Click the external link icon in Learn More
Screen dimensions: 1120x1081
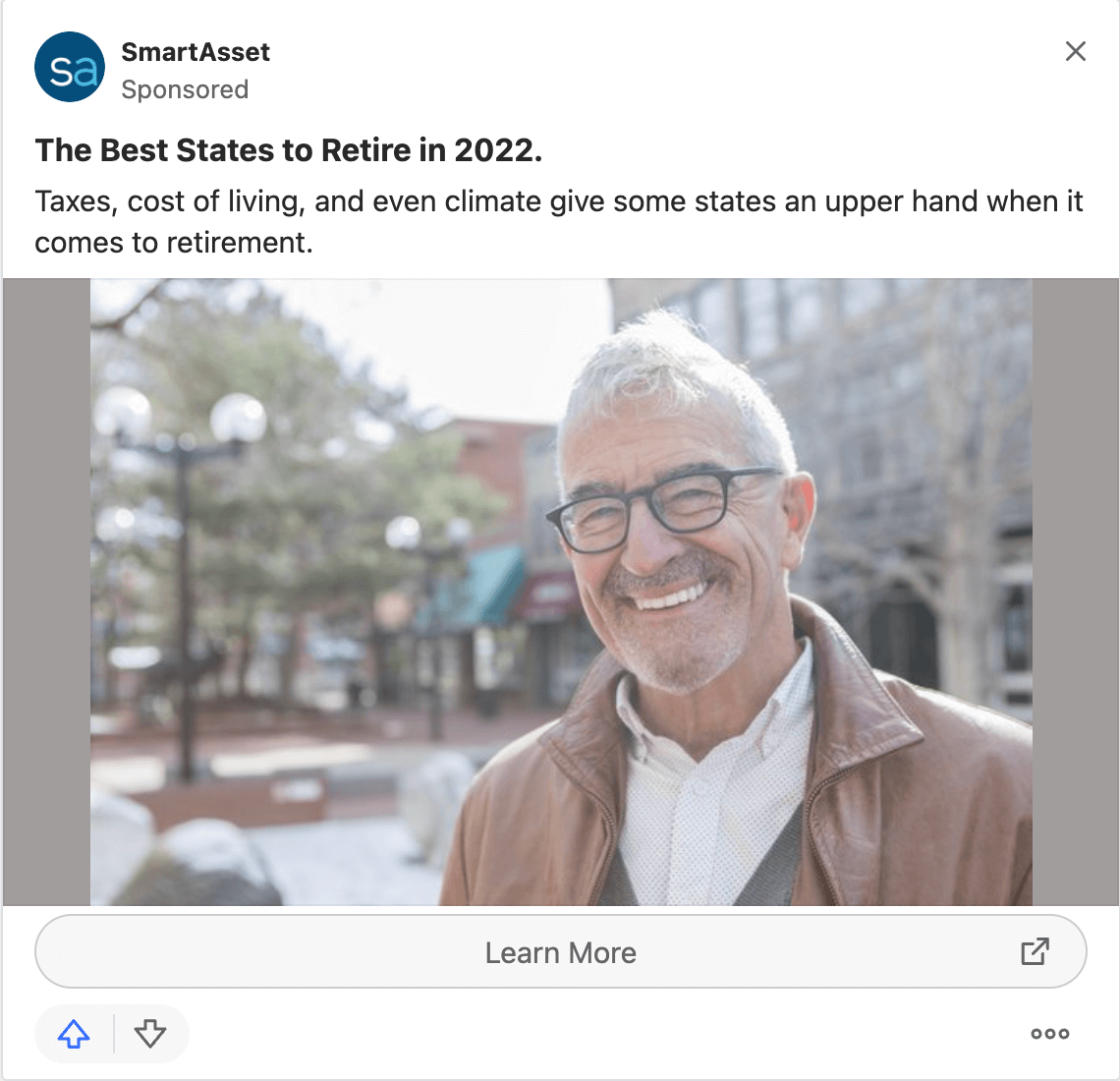1035,951
